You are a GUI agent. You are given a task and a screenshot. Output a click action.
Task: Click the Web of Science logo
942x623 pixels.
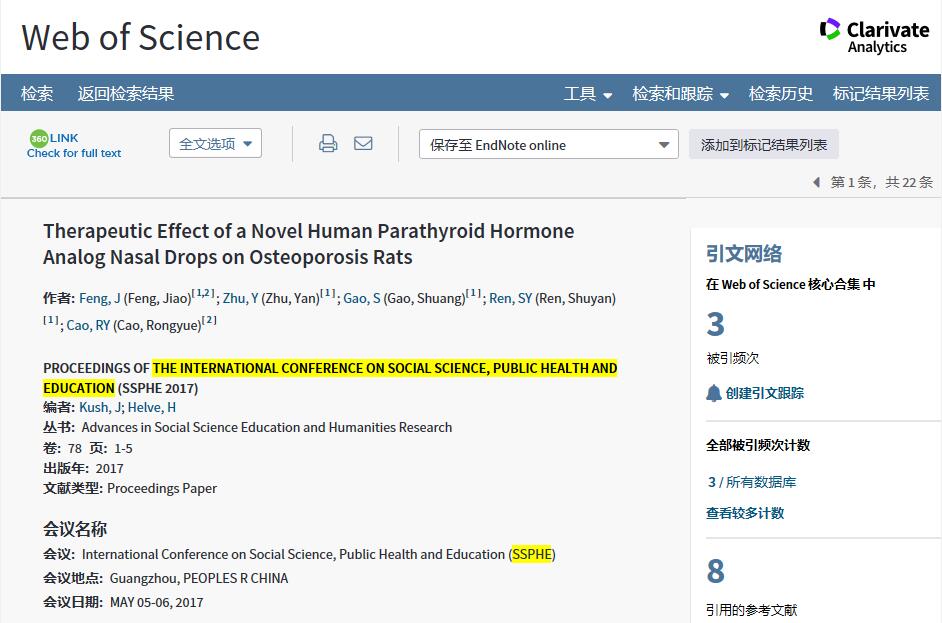(141, 37)
